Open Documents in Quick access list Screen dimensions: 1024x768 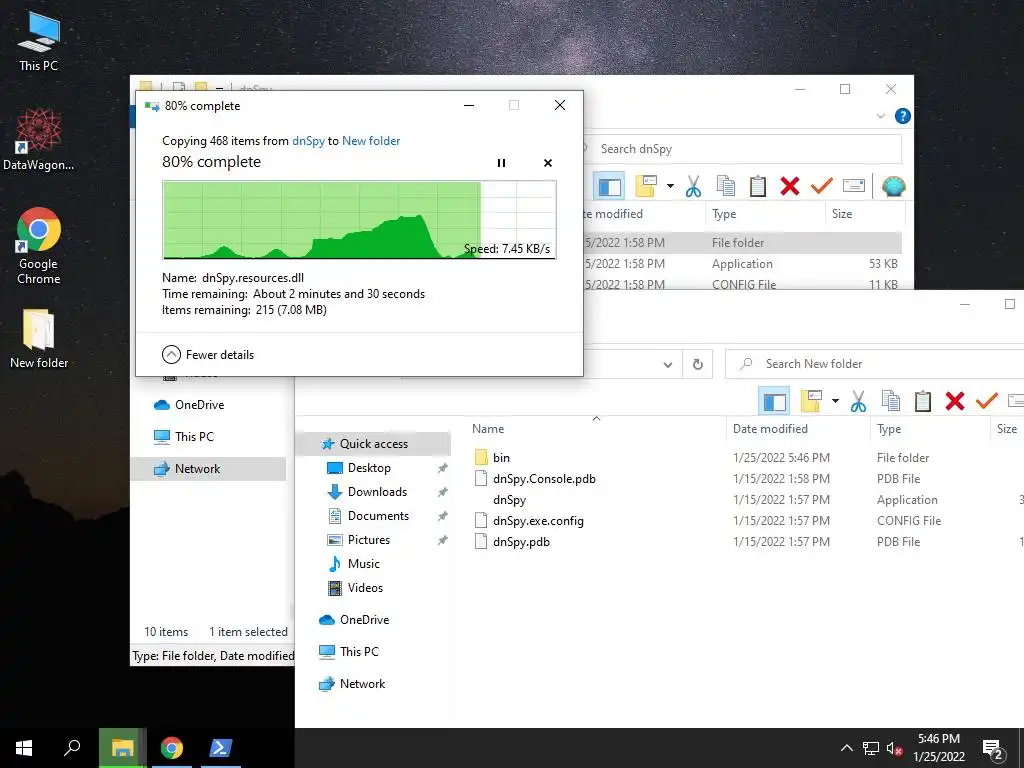coord(378,516)
